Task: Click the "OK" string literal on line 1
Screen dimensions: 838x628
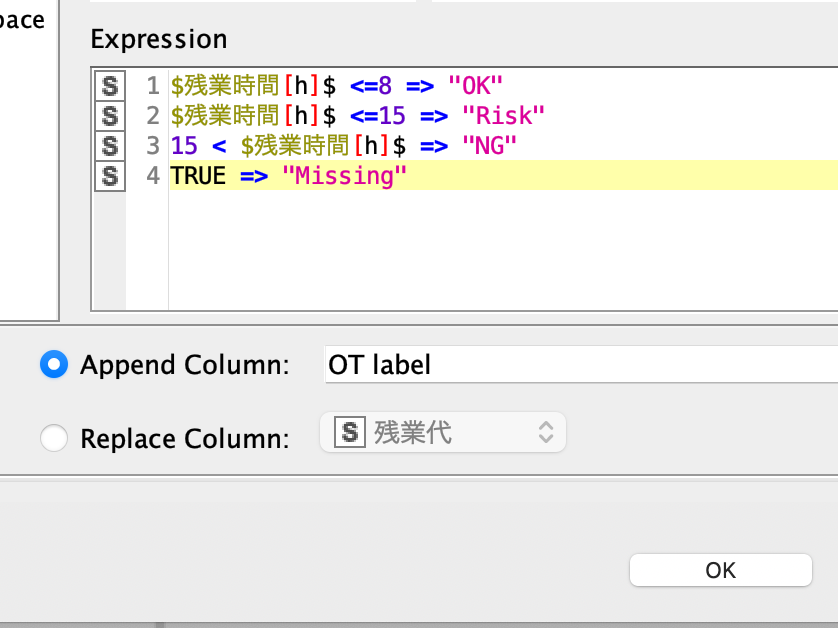Action: point(474,85)
